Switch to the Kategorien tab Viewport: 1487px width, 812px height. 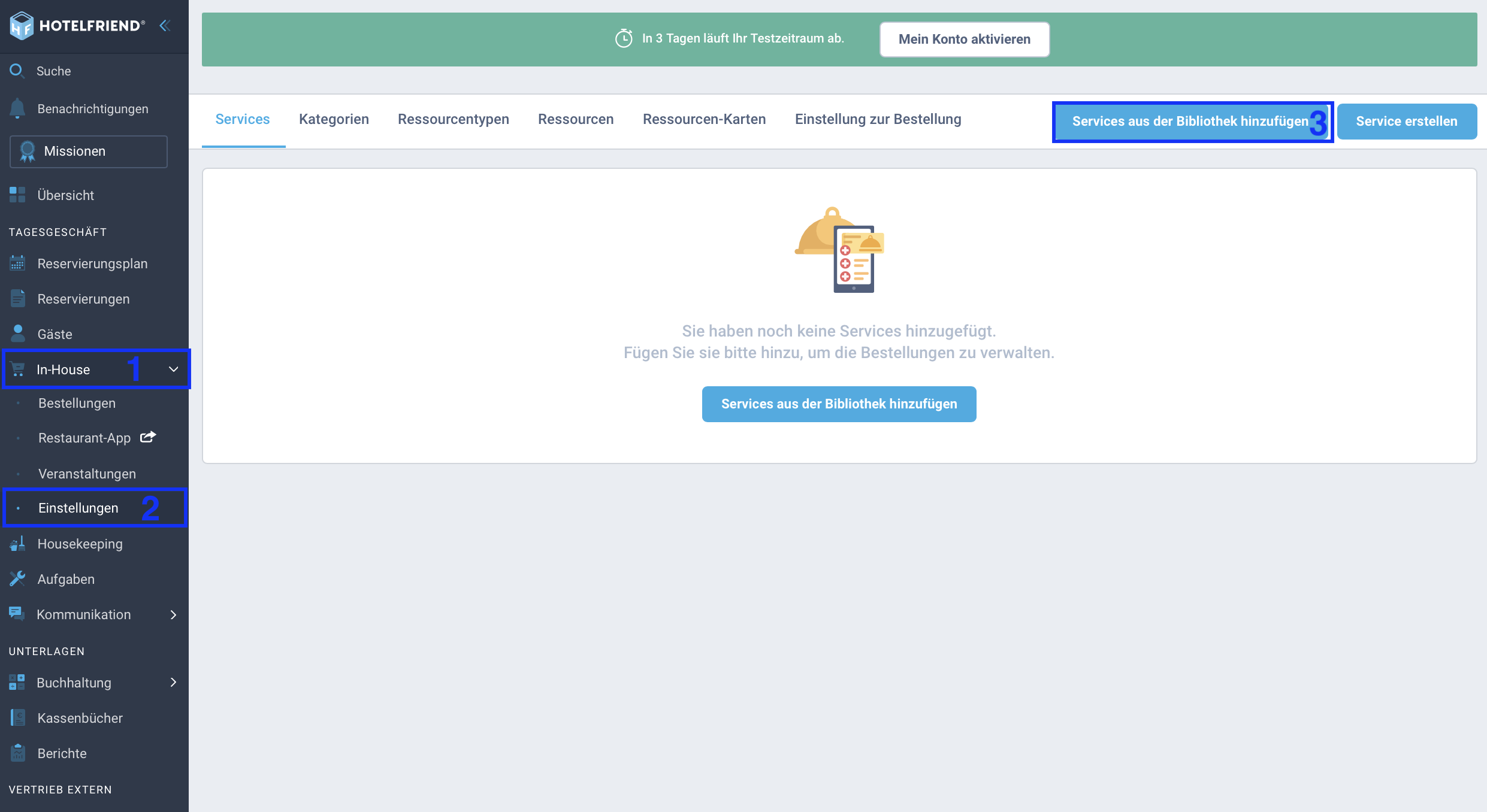pos(334,119)
